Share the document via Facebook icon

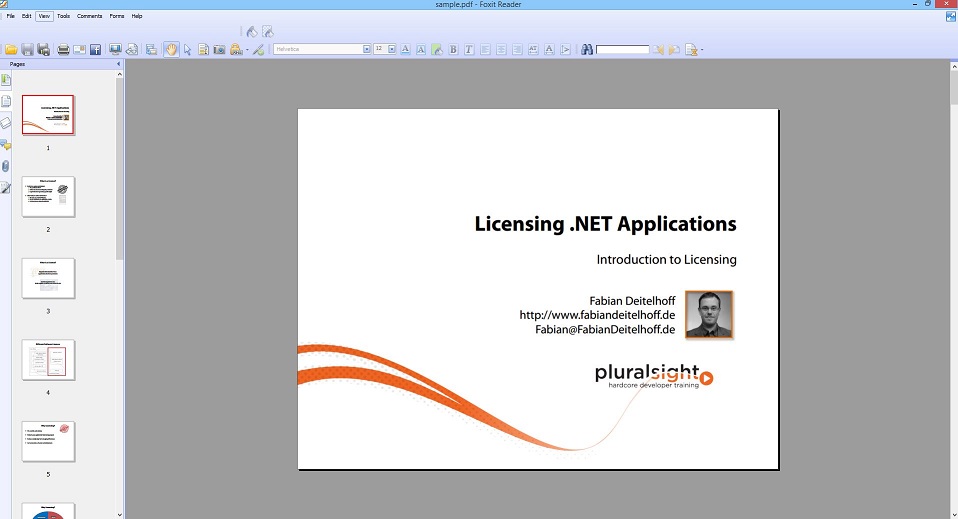coord(95,49)
